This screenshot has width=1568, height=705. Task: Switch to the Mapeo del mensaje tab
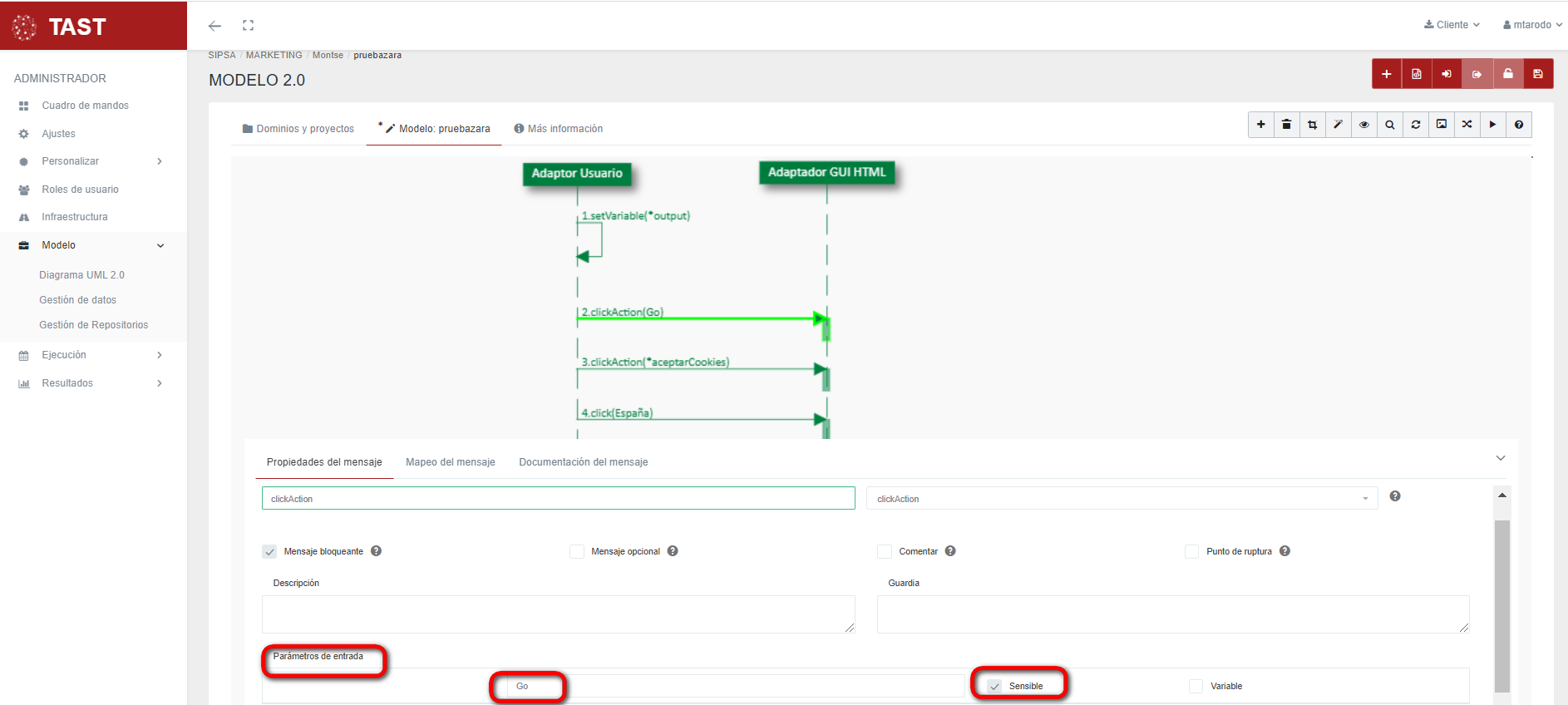tap(450, 462)
